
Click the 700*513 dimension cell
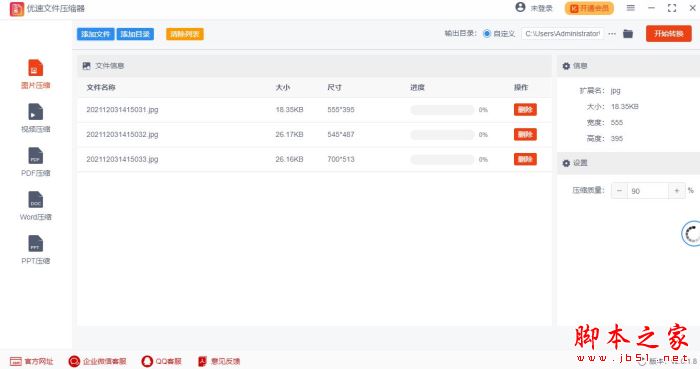(341, 159)
